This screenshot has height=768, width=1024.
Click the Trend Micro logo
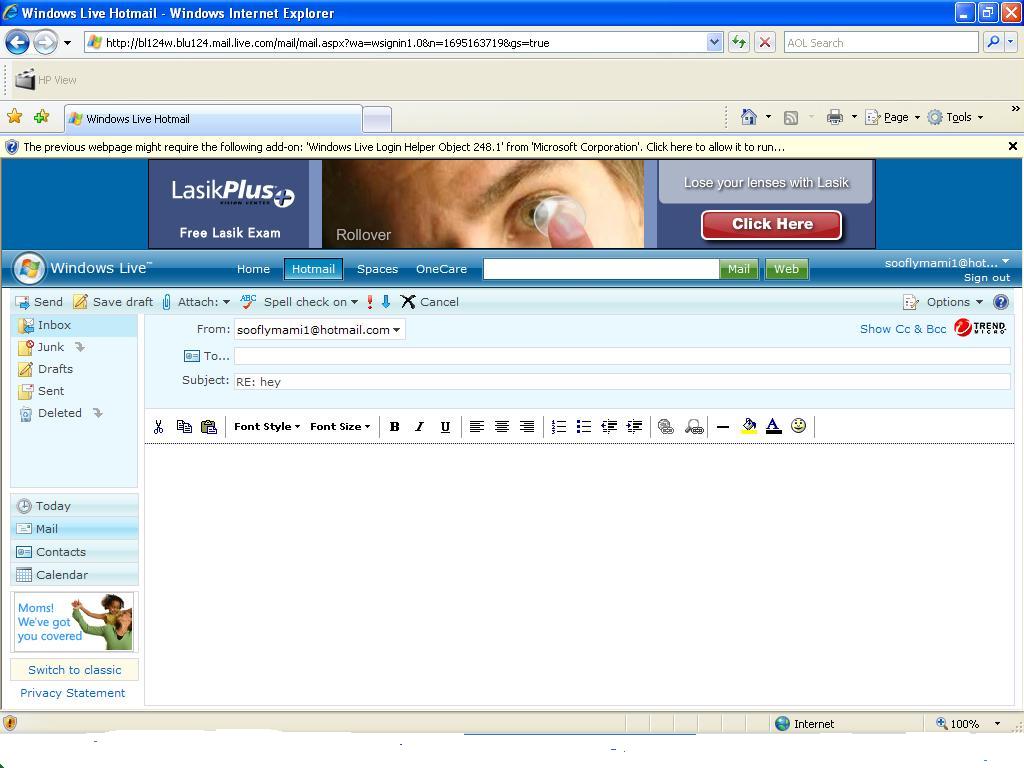tap(980, 327)
